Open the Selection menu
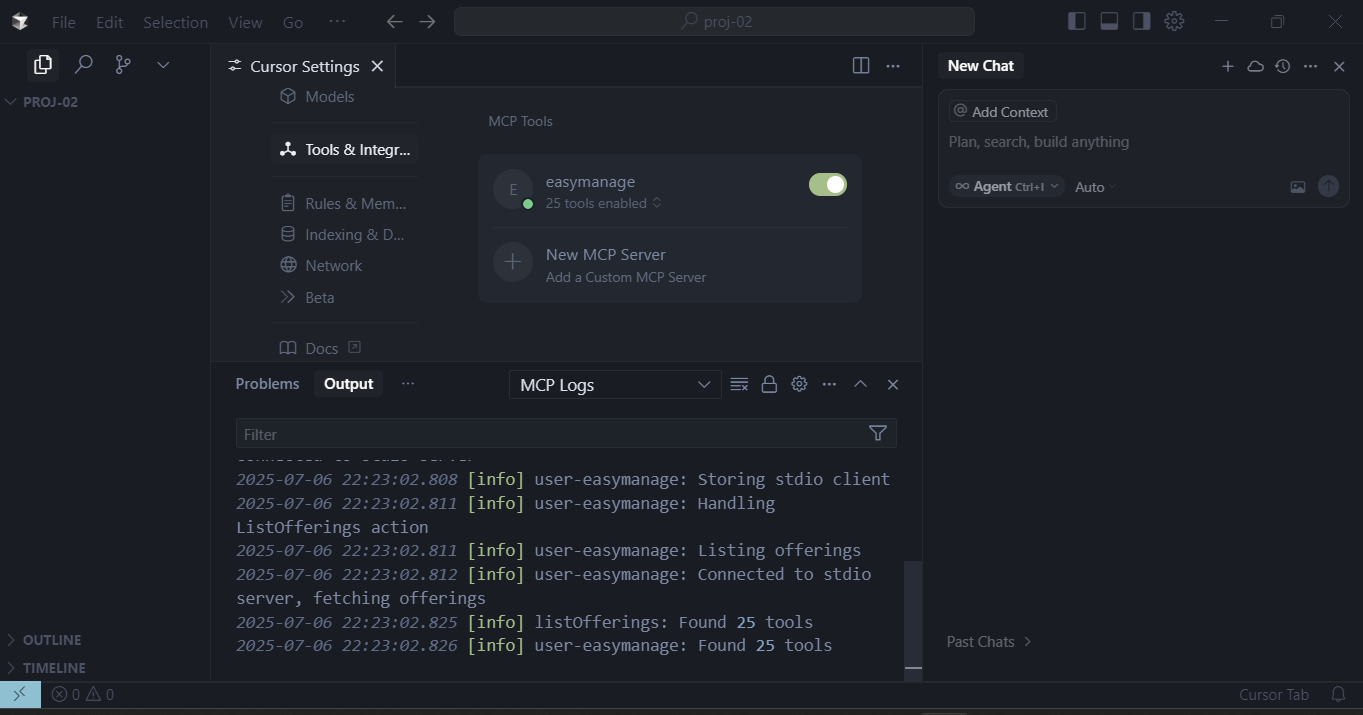 (x=175, y=22)
